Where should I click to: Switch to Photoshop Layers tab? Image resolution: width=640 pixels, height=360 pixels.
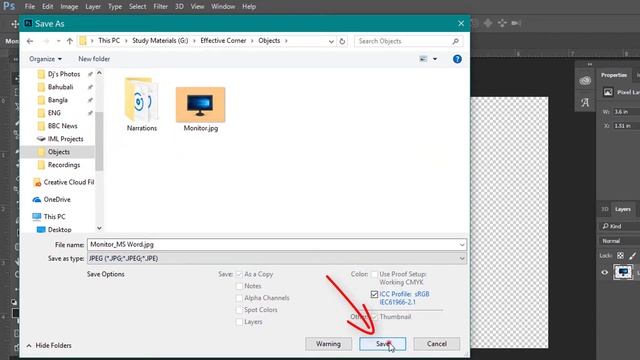(x=623, y=209)
